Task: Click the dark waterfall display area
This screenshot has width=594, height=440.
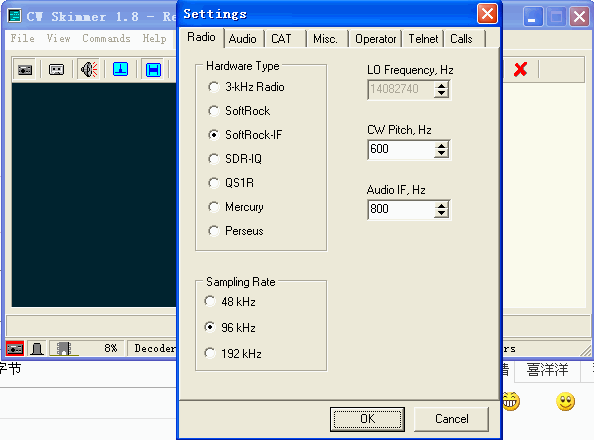Action: (x=94, y=195)
